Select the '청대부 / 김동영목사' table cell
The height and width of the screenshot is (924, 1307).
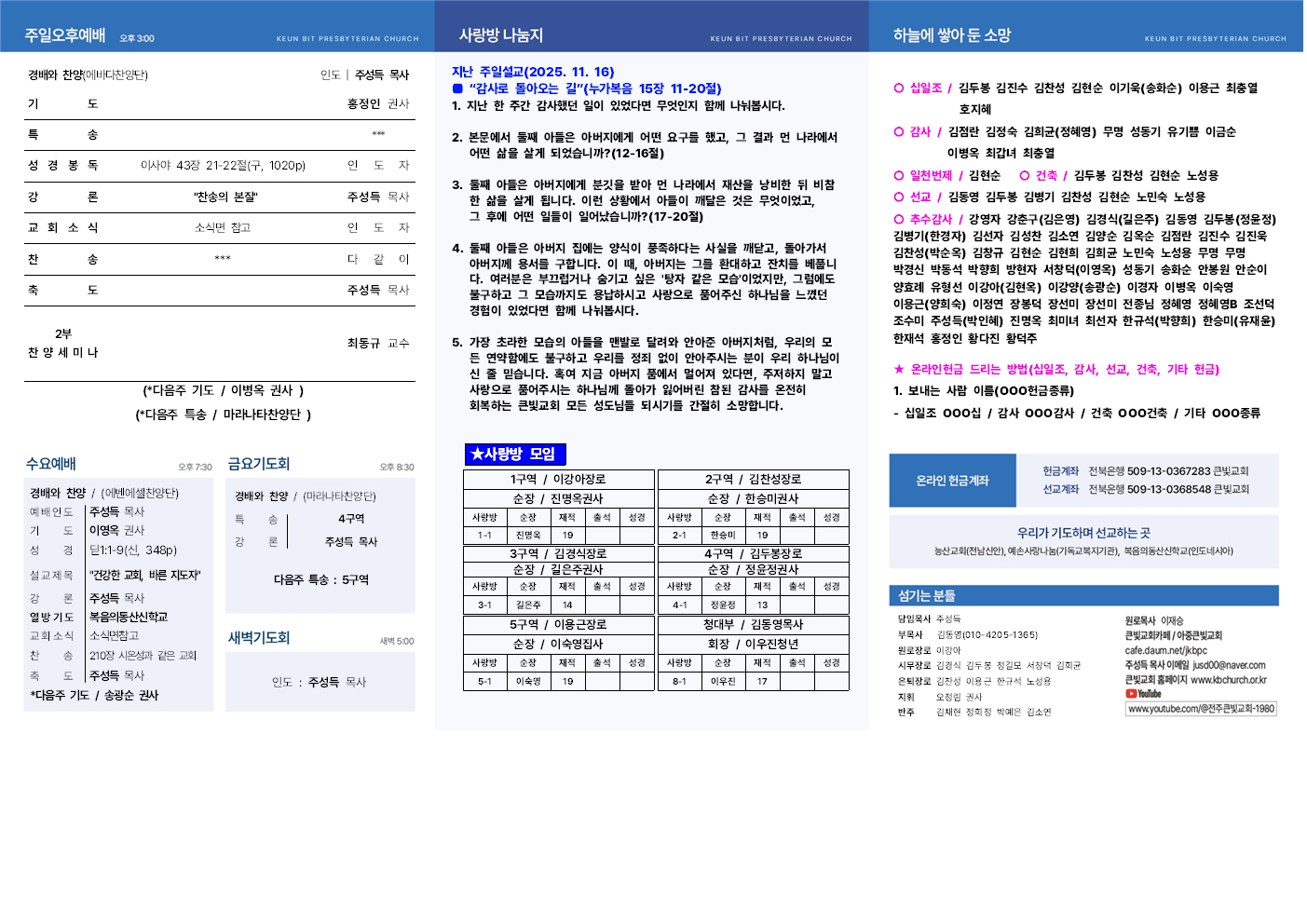[754, 625]
